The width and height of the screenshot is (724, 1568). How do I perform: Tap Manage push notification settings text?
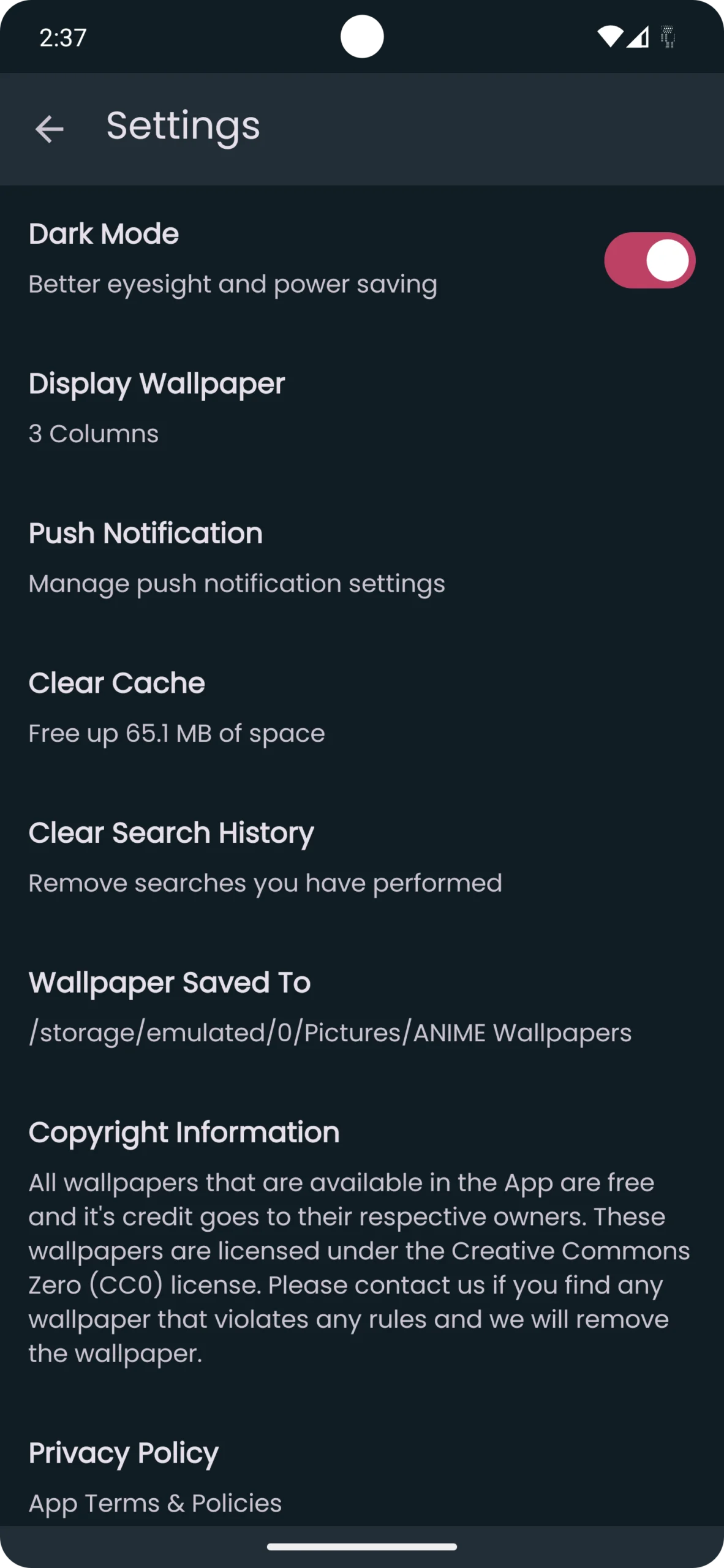(237, 583)
